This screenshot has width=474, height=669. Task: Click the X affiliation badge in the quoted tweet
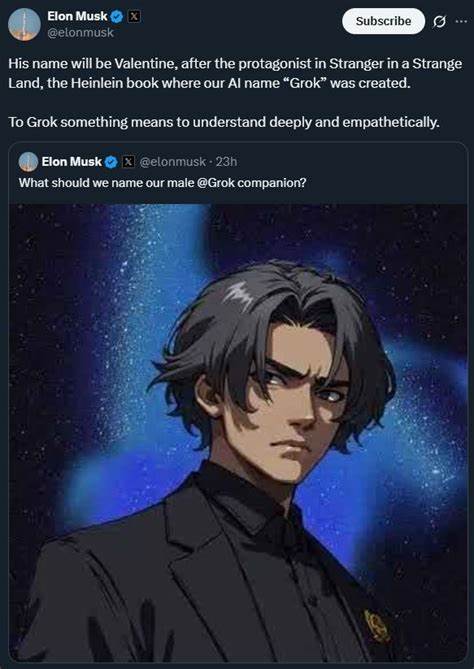(x=128, y=162)
